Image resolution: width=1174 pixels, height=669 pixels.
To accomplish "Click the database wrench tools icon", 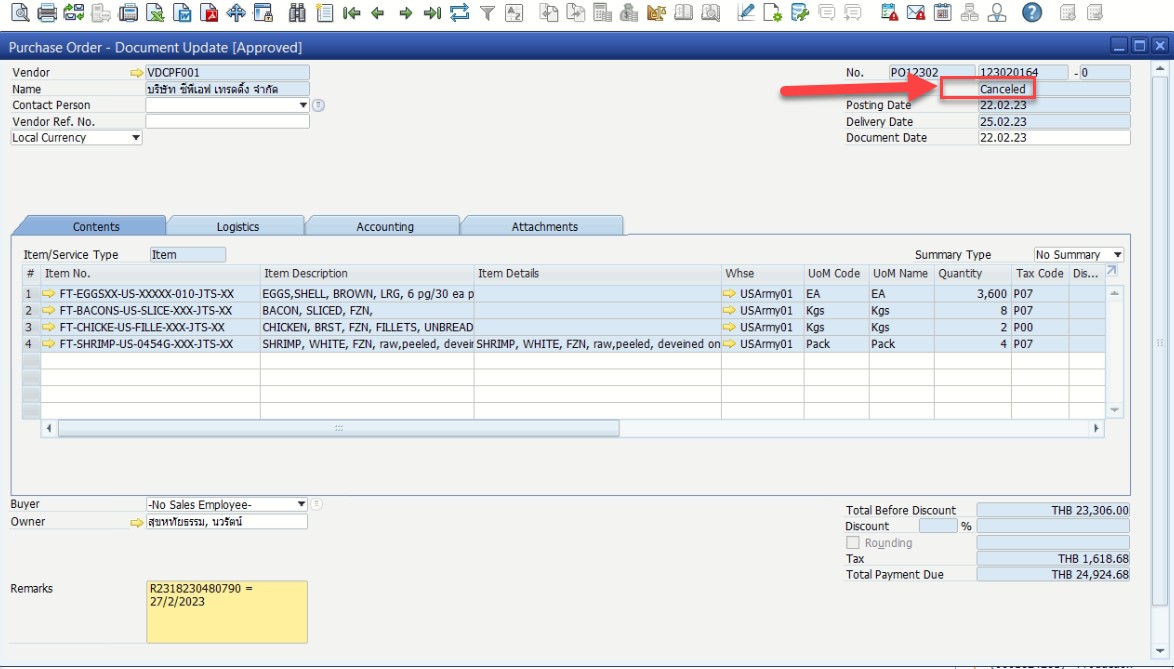I will 799,13.
